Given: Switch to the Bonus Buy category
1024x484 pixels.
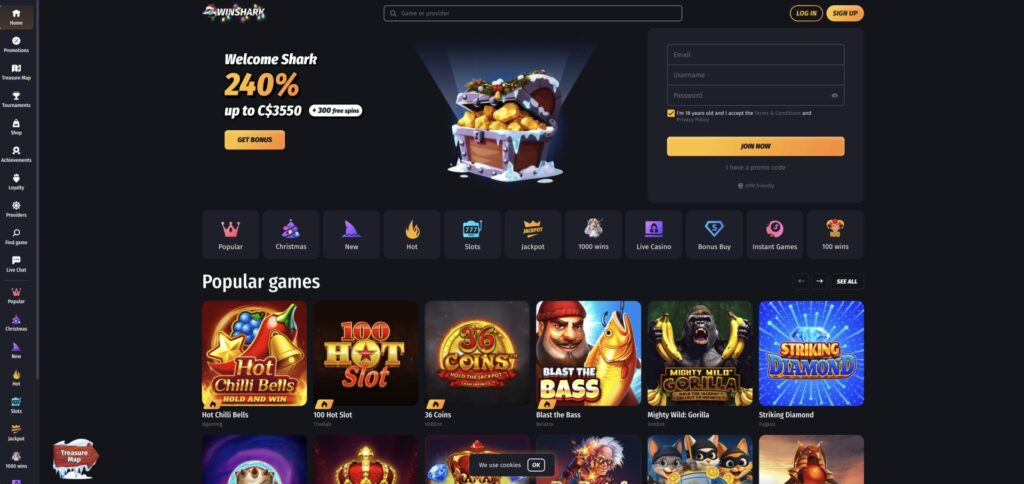Looking at the screenshot, I should 714,234.
